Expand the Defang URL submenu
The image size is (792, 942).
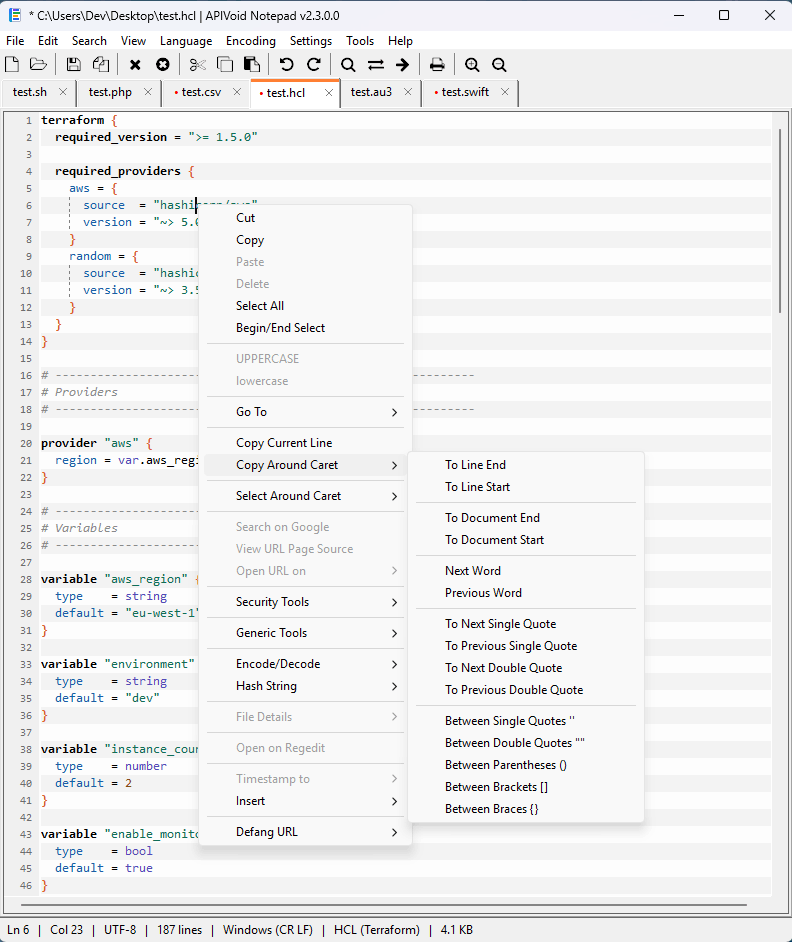[305, 832]
